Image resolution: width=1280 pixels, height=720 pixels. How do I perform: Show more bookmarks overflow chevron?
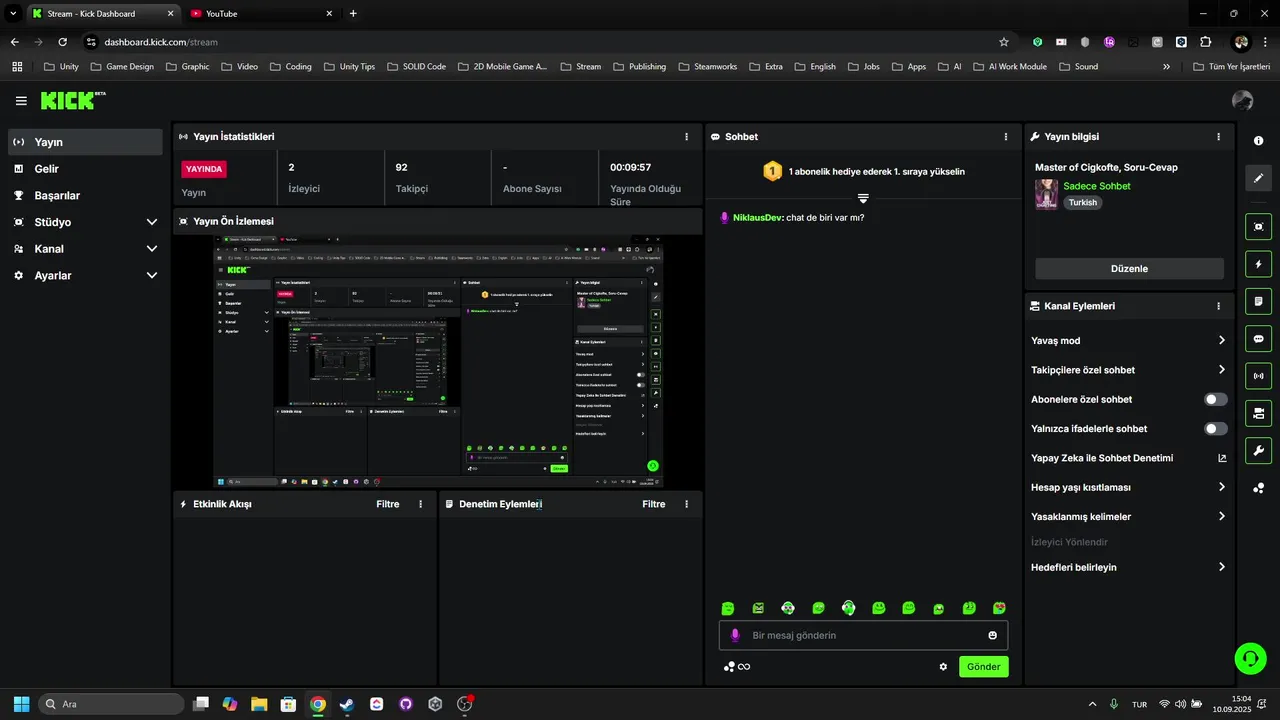coord(1166,67)
